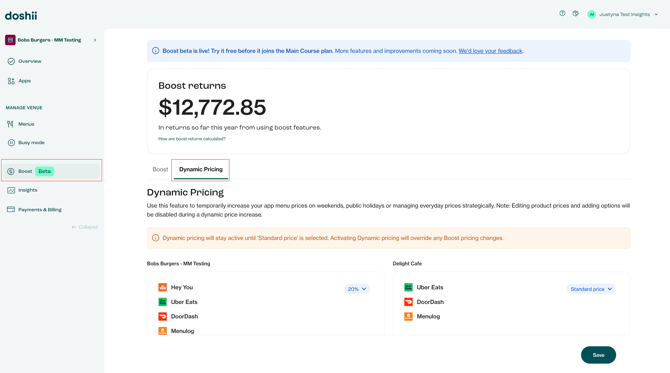Click Menulog icon under Bobs Burgers

click(162, 331)
